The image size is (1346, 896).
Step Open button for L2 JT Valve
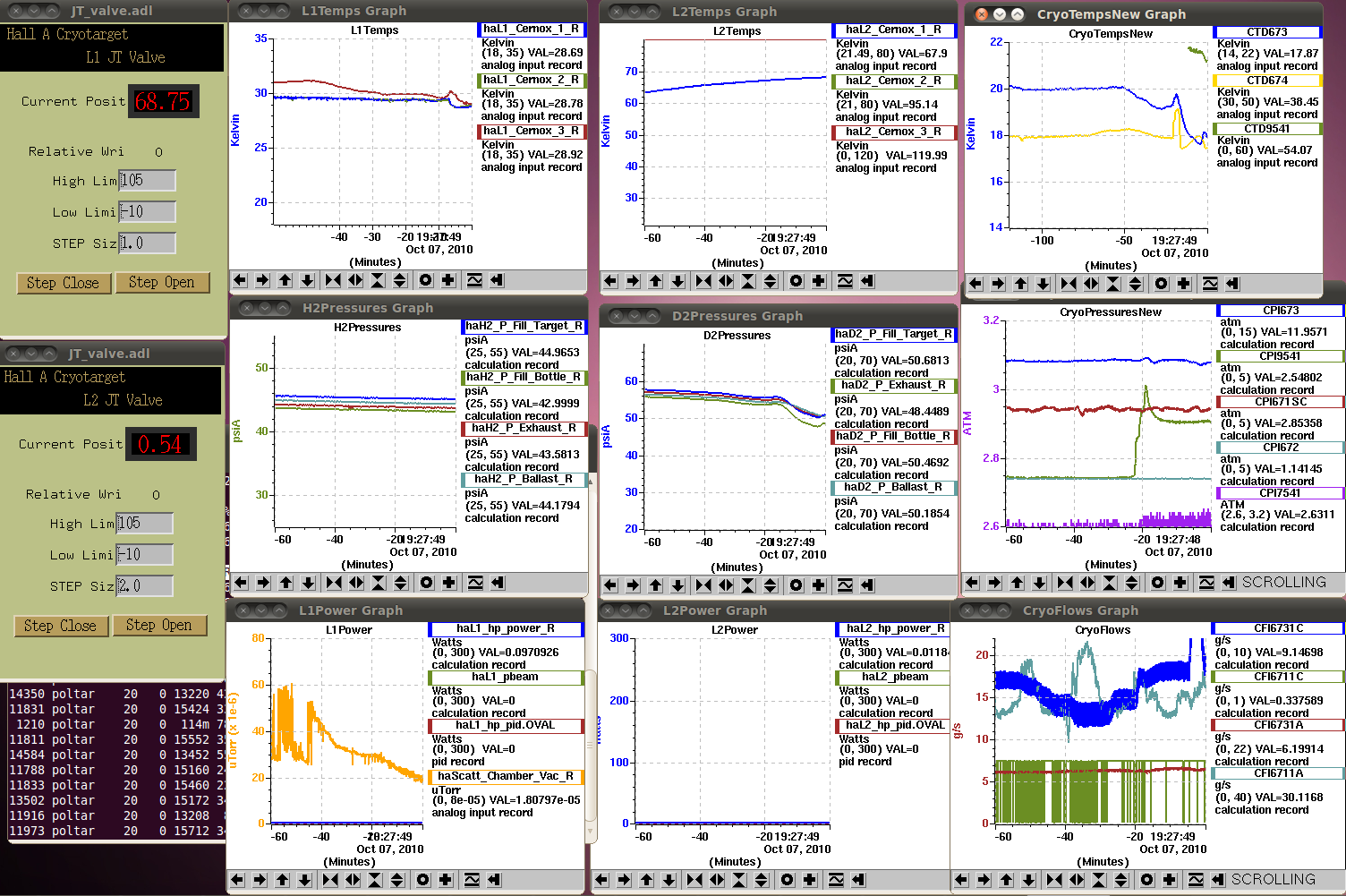coord(159,625)
